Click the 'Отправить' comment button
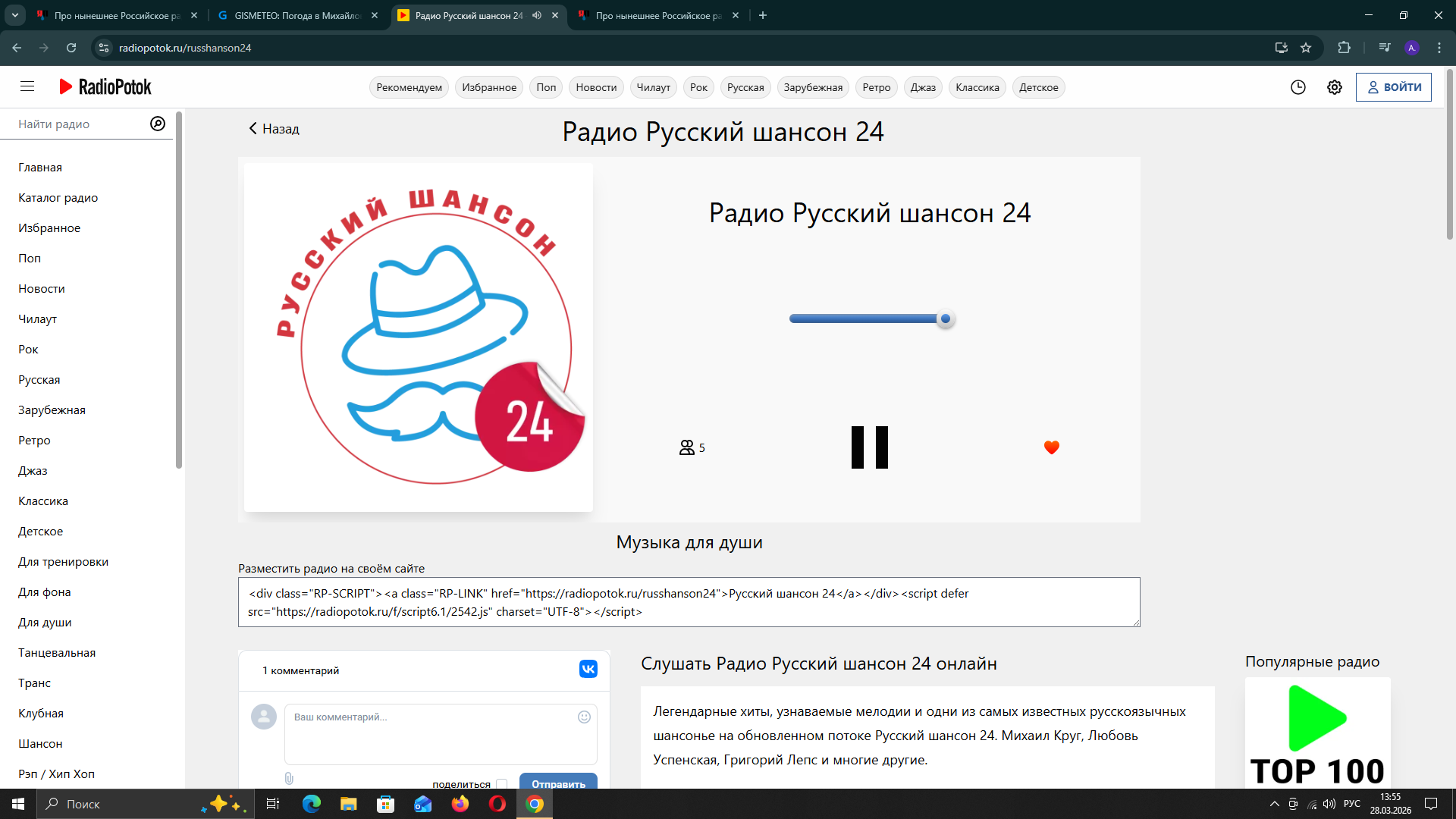This screenshot has height=819, width=1456. click(558, 783)
